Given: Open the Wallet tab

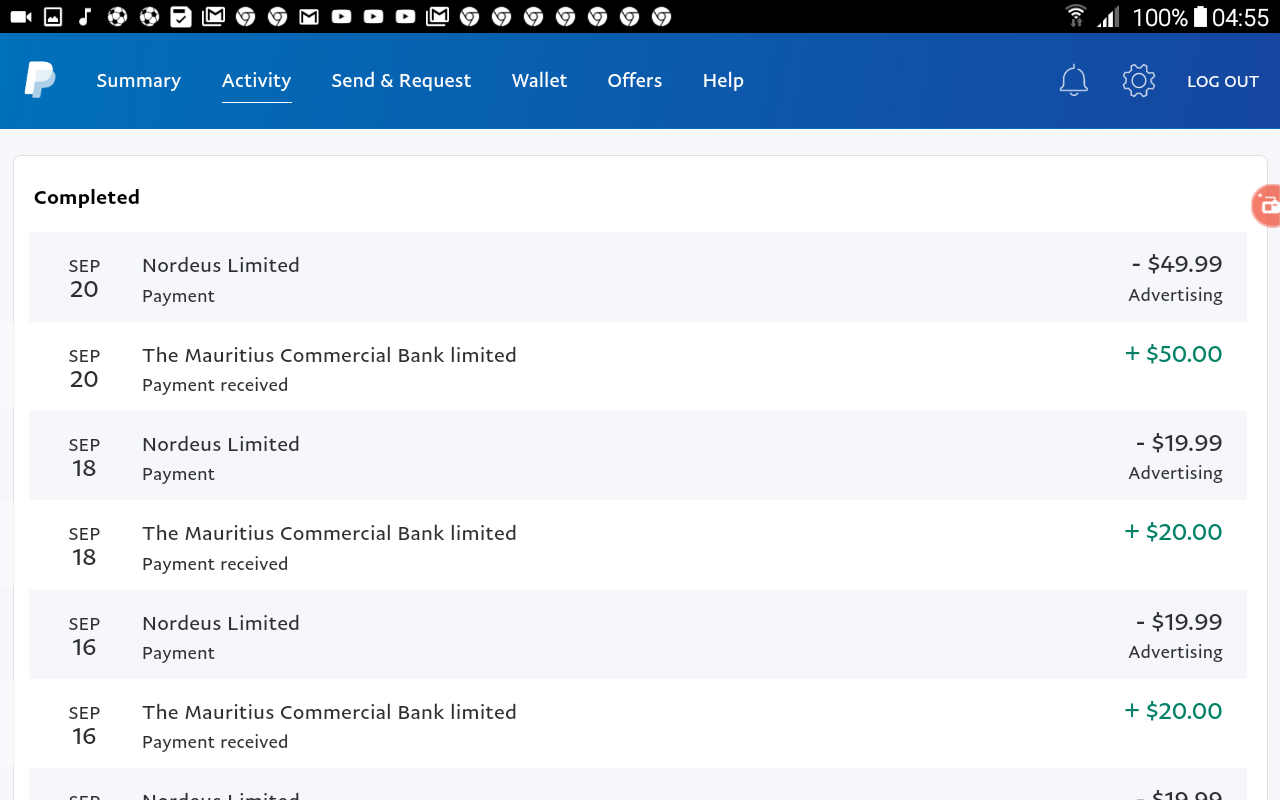Looking at the screenshot, I should pos(539,81).
